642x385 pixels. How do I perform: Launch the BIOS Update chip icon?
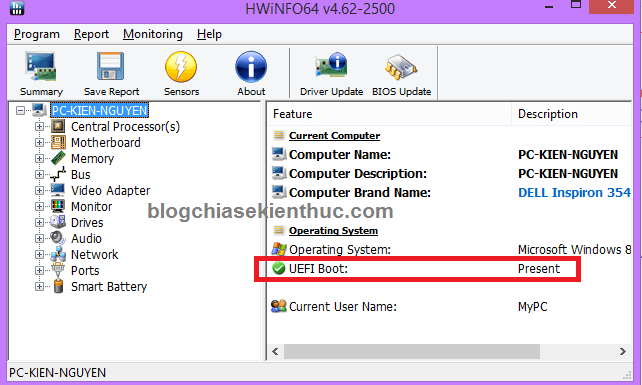(x=401, y=67)
